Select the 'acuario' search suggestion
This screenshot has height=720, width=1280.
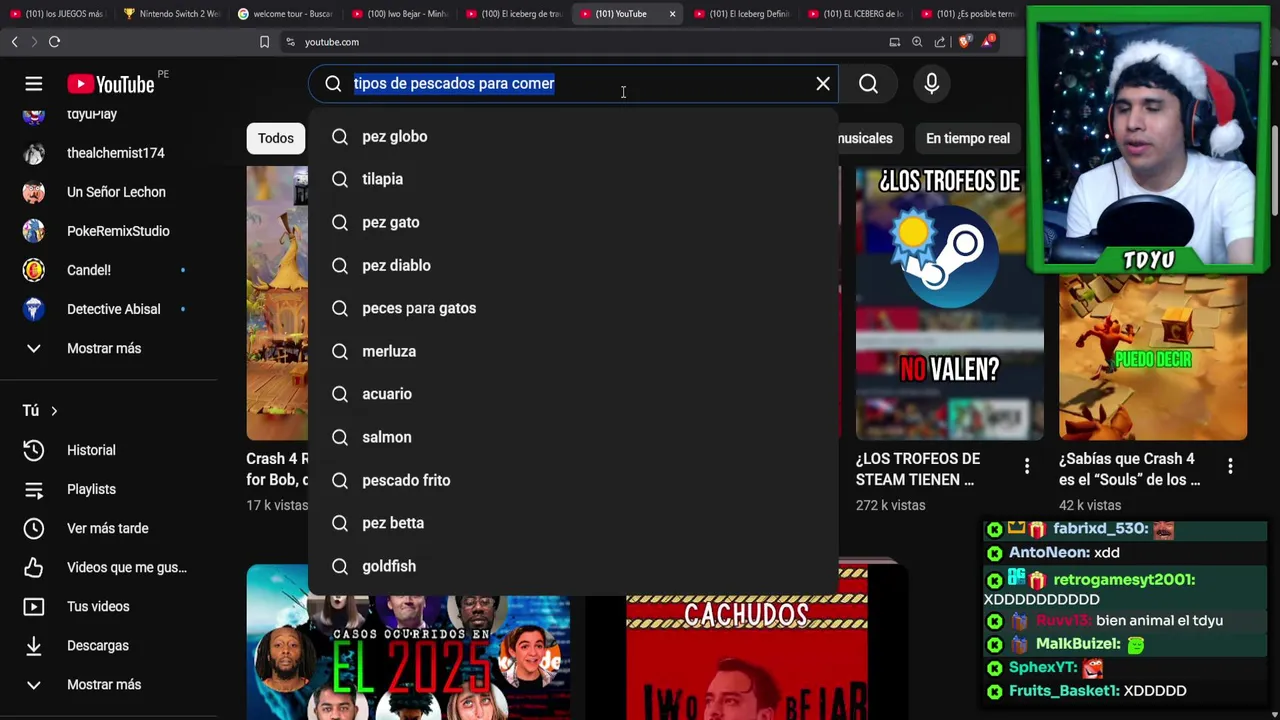point(573,394)
